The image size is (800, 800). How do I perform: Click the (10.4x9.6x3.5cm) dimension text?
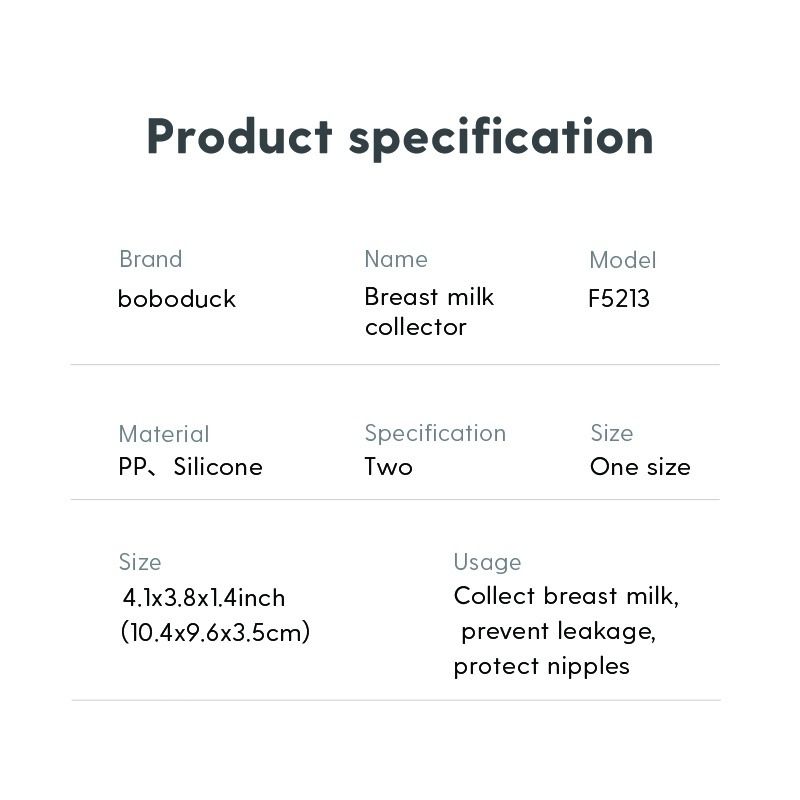[215, 632]
